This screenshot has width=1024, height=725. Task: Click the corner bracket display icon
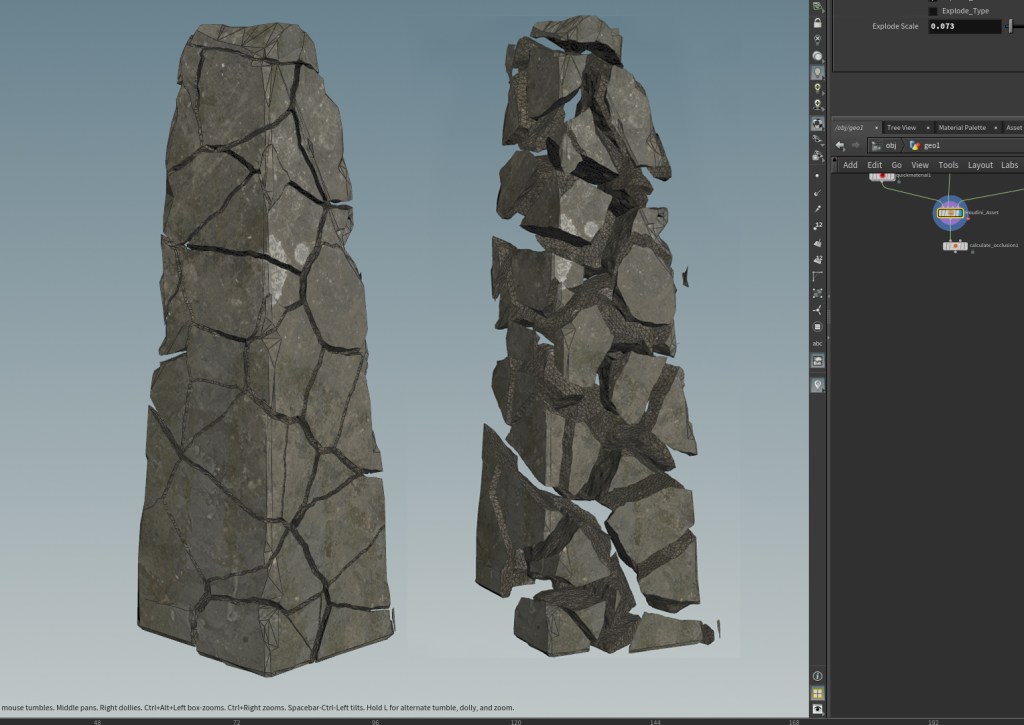(x=818, y=276)
